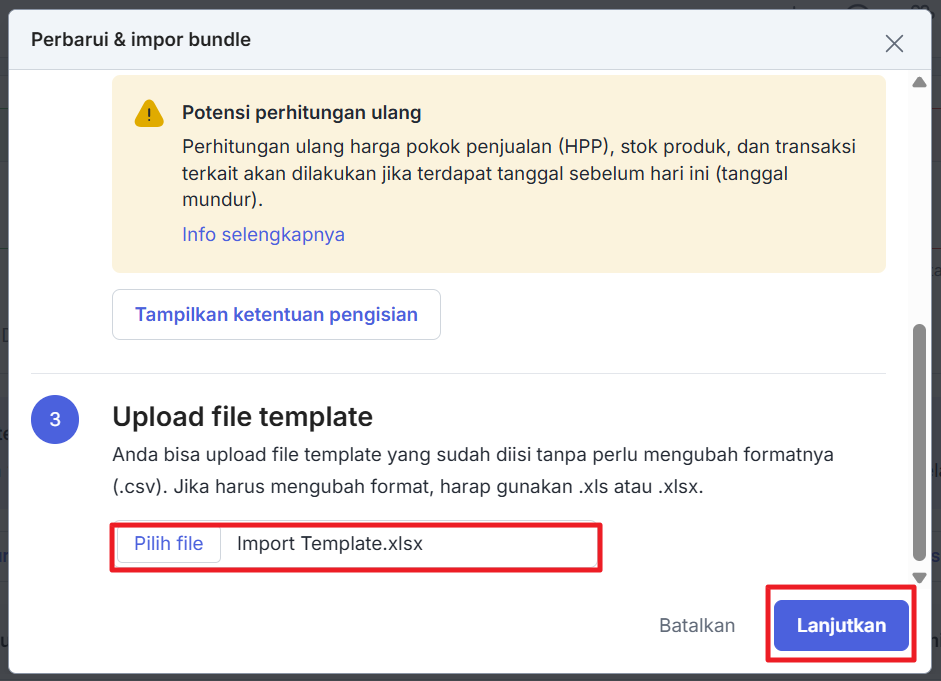Cancel with the Batalkan button
Viewport: 941px width, 681px height.
[x=697, y=626]
